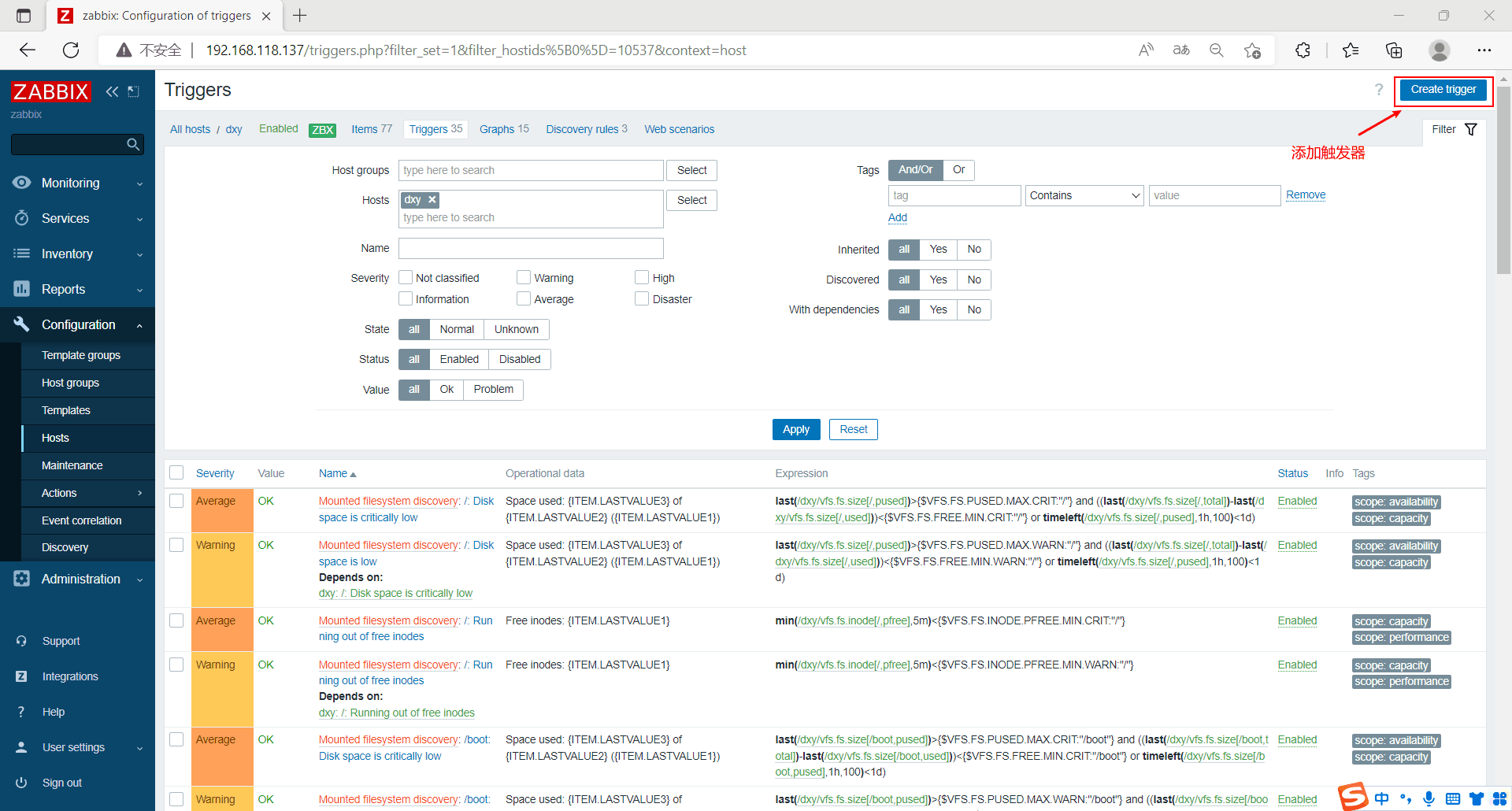
Task: Click browser refresh icon
Action: [71, 50]
